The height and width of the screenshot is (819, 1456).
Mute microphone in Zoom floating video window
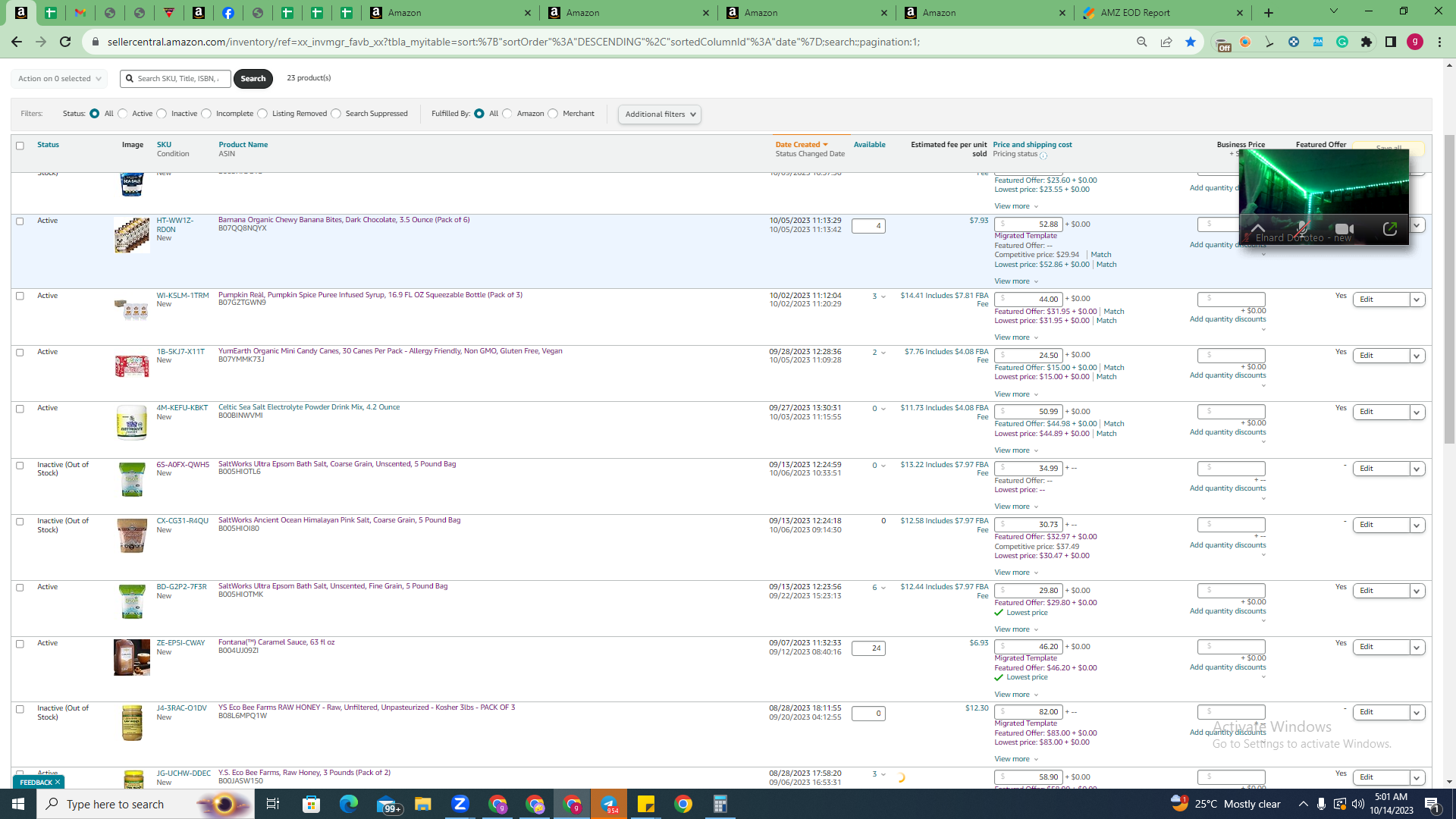1301,228
